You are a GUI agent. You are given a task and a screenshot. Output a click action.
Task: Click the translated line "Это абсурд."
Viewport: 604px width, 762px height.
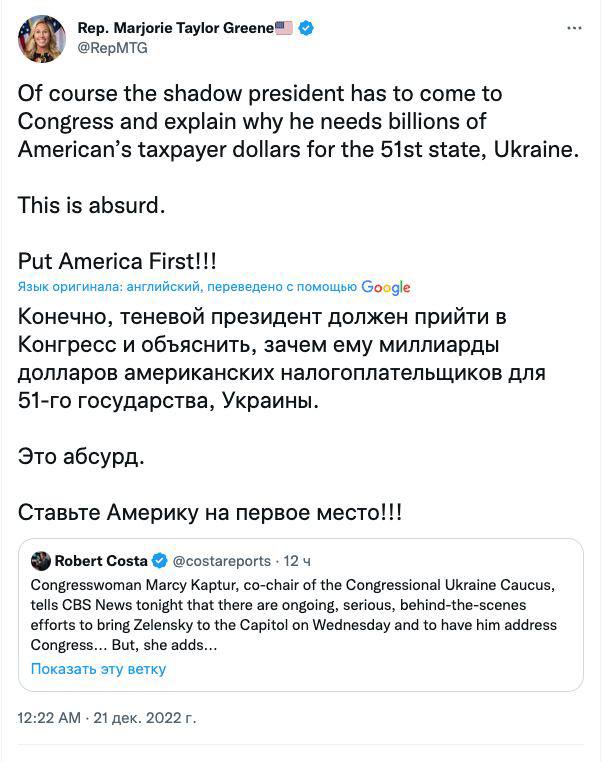coord(82,457)
